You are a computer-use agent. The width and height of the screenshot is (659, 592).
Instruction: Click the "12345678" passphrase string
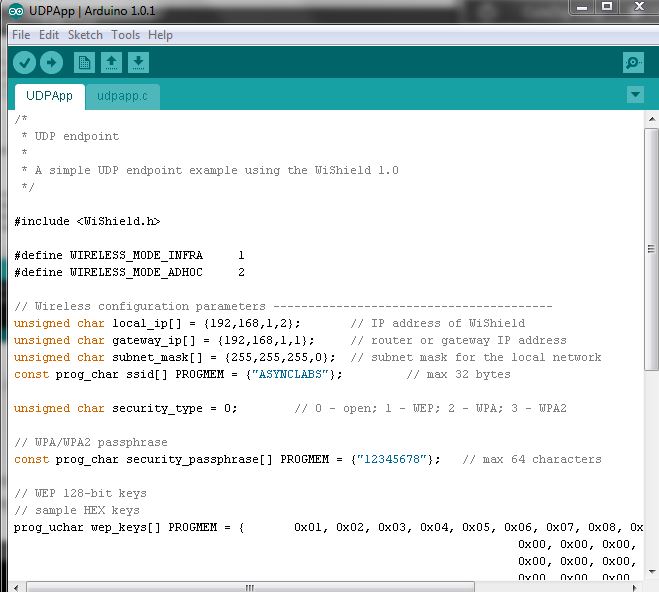click(x=392, y=459)
